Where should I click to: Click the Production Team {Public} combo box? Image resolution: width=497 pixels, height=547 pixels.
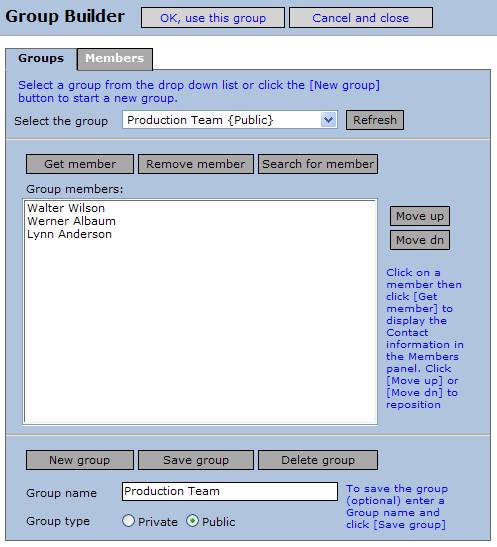point(230,120)
